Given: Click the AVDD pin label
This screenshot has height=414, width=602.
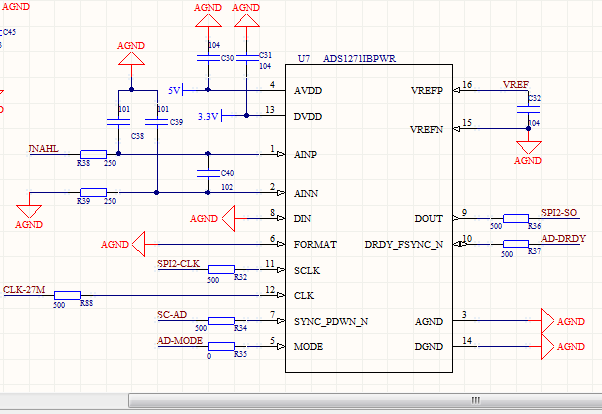Looking at the screenshot, I should (x=308, y=91).
